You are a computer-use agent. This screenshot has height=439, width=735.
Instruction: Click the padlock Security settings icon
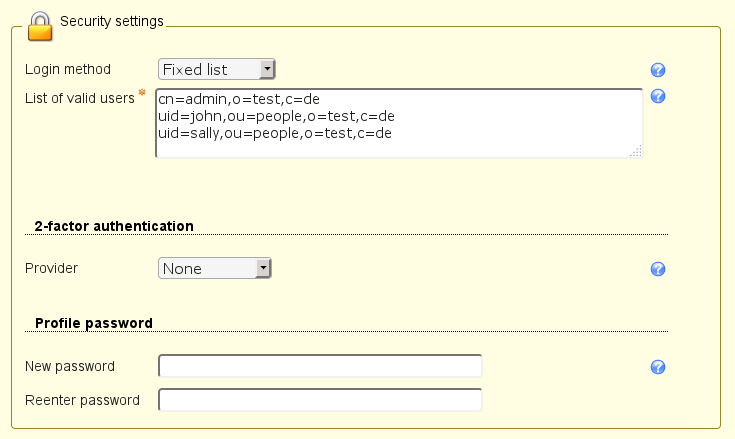click(x=40, y=26)
